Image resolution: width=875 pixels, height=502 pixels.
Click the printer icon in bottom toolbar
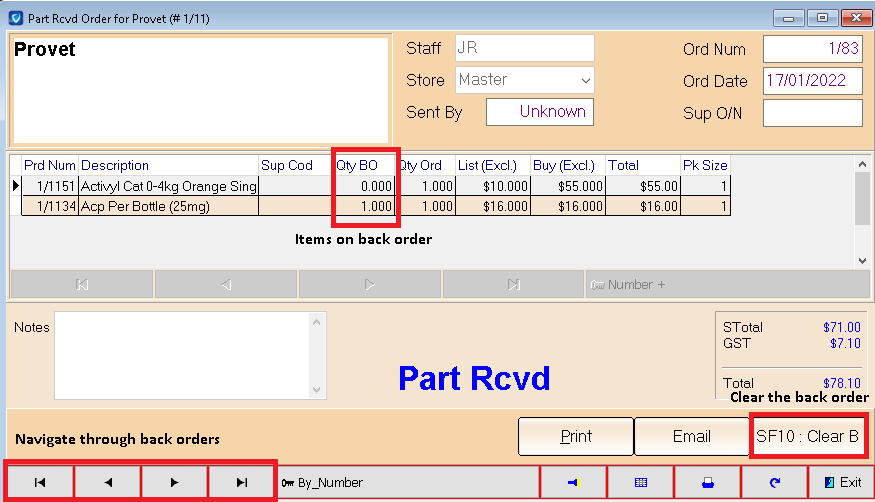[x=708, y=482]
